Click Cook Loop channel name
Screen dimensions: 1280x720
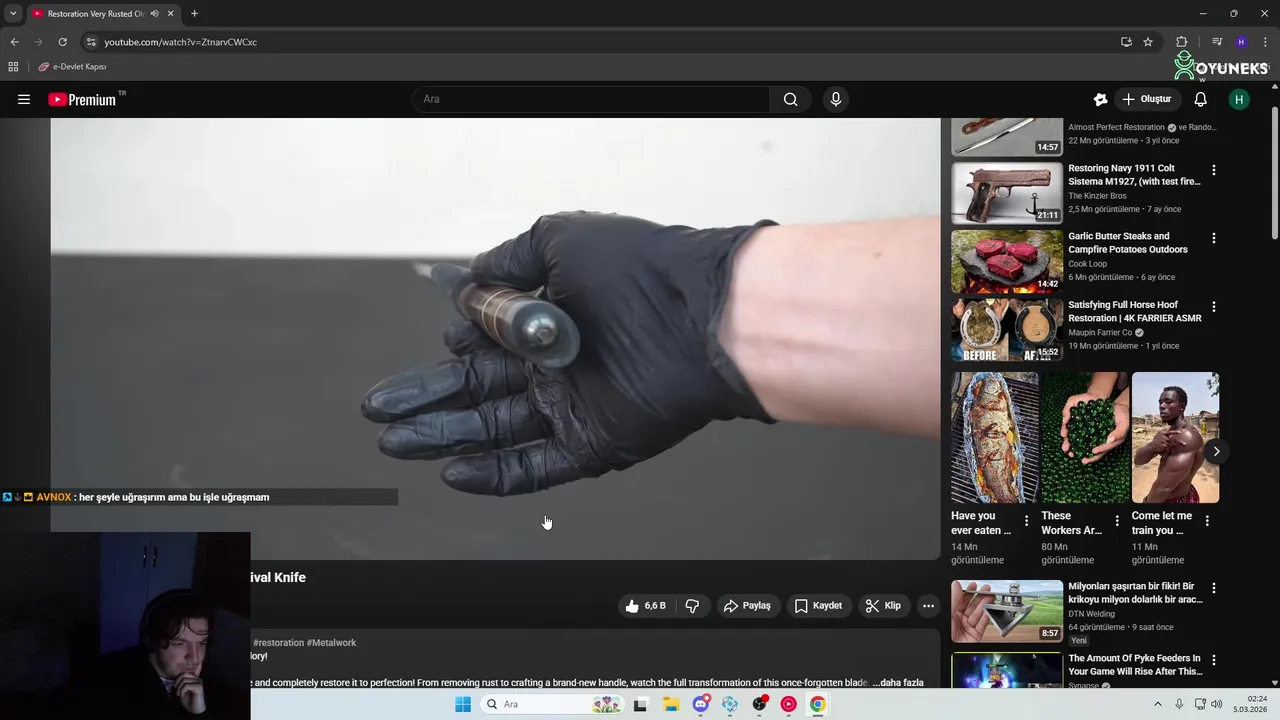tap(1089, 264)
